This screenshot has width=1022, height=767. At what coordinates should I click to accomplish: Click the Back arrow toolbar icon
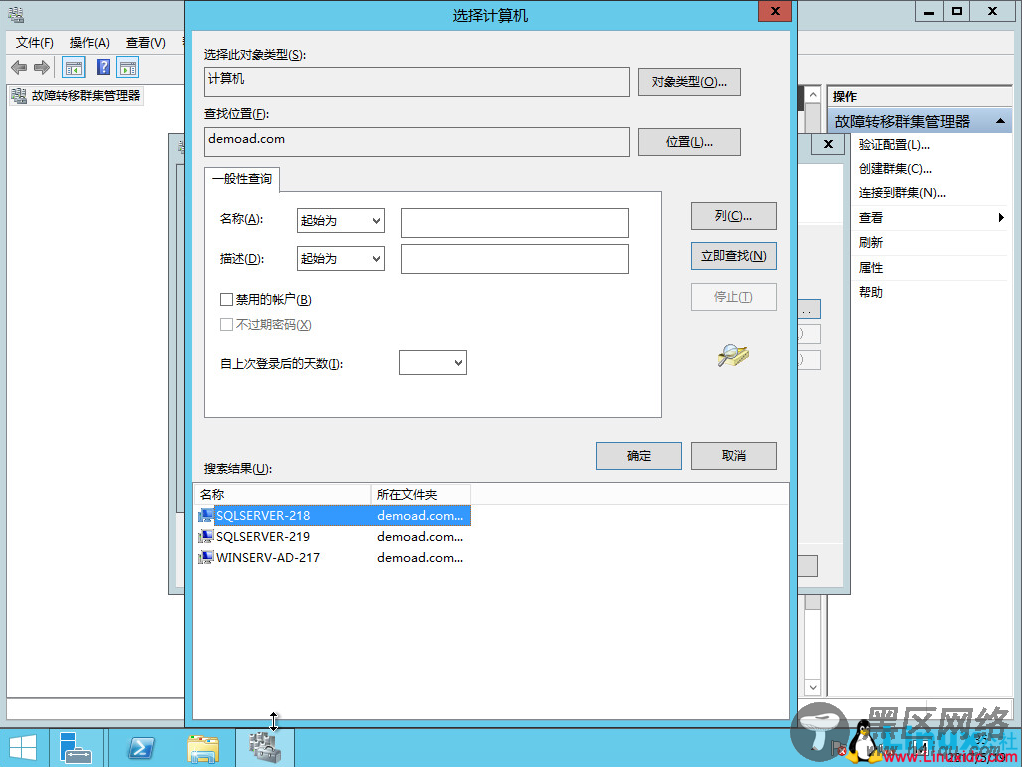(x=19, y=67)
